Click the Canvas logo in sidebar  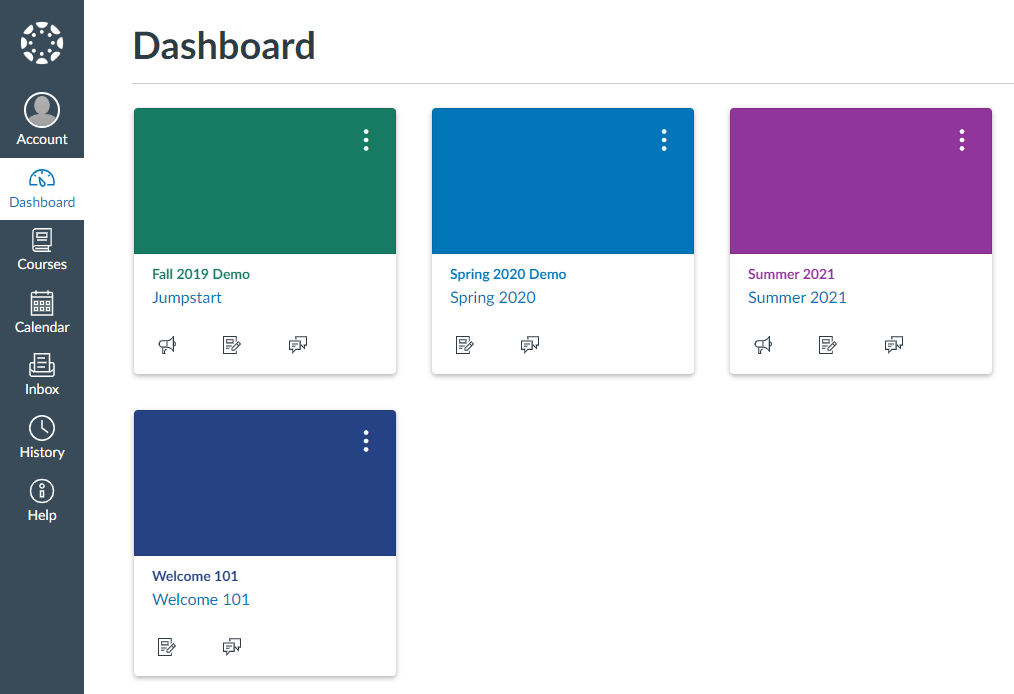(42, 43)
